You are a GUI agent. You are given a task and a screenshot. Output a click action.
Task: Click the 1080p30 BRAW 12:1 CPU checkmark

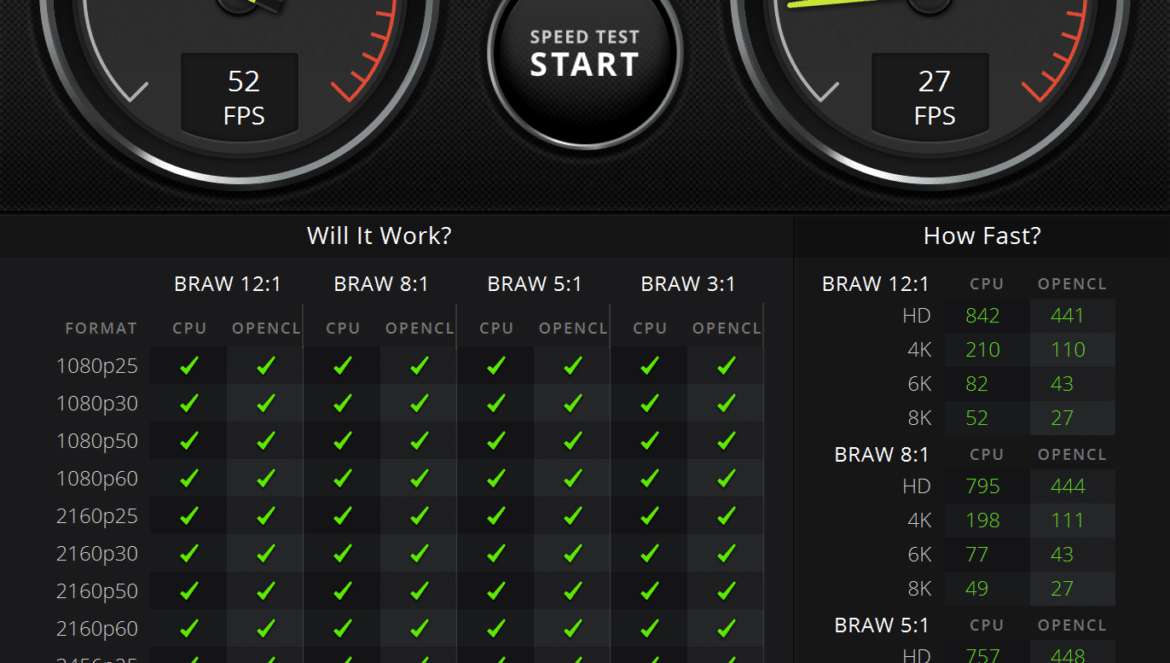point(190,403)
